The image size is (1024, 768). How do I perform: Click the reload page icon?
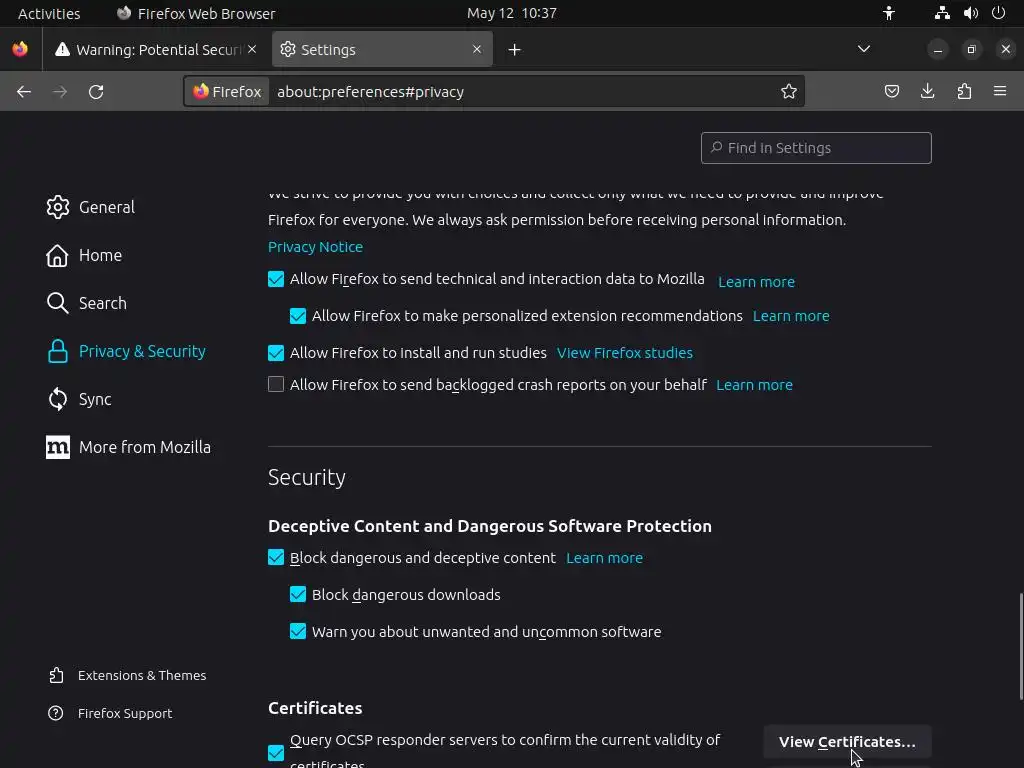pos(96,92)
